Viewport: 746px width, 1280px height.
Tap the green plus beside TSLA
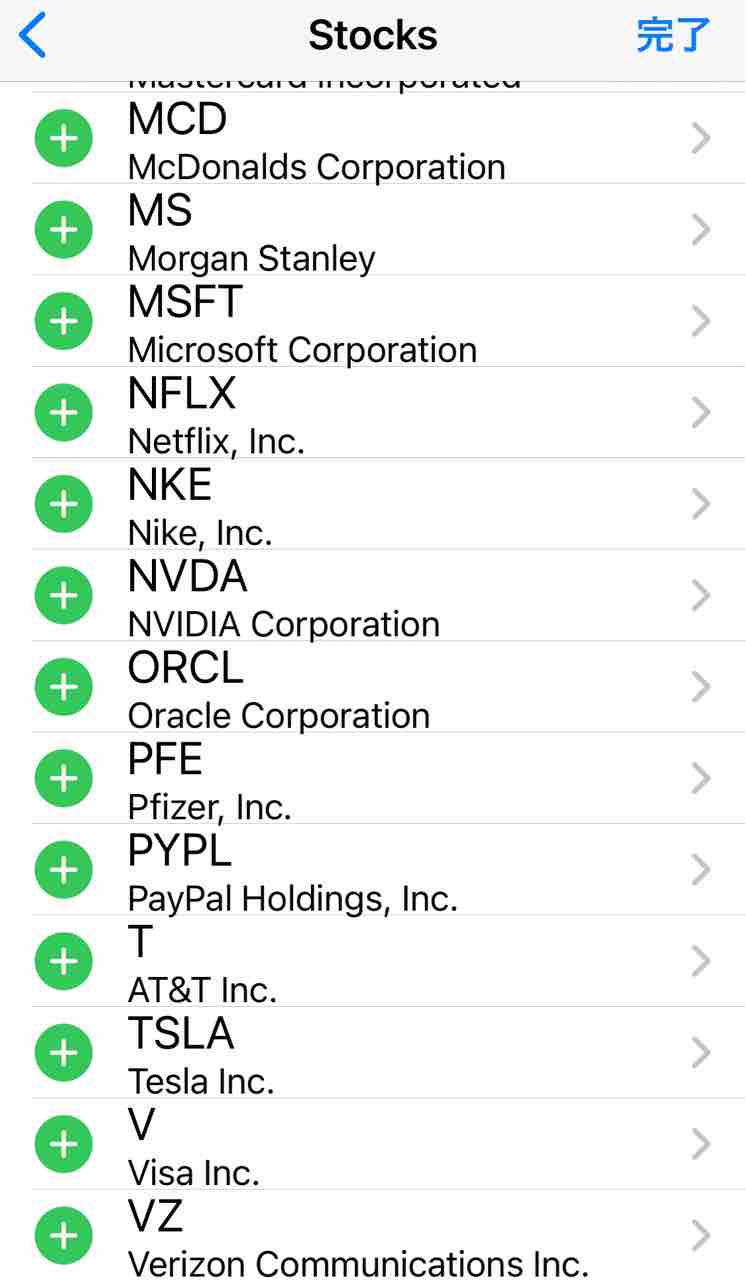[x=64, y=1053]
